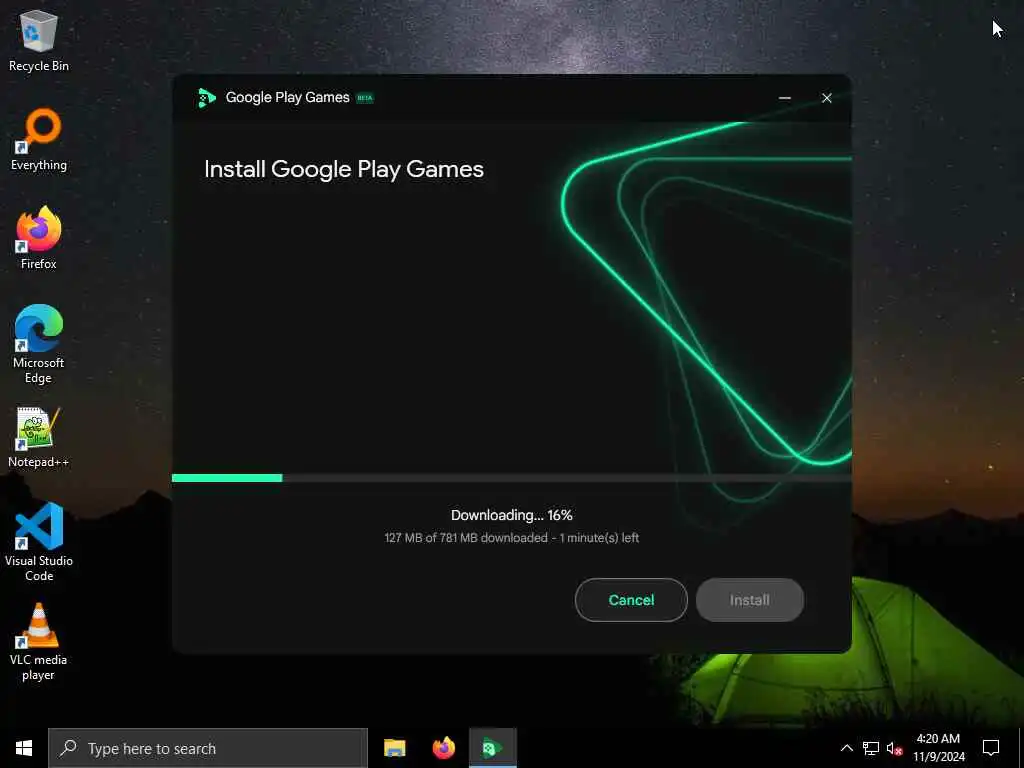The image size is (1024, 768).
Task: Click the BETA badge in the title bar
Action: click(364, 98)
